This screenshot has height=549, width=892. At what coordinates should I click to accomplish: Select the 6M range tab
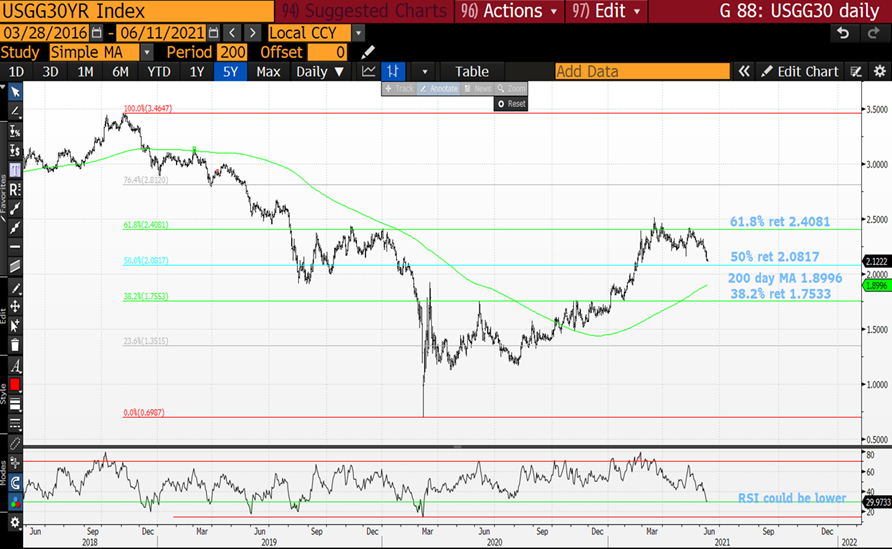click(120, 72)
